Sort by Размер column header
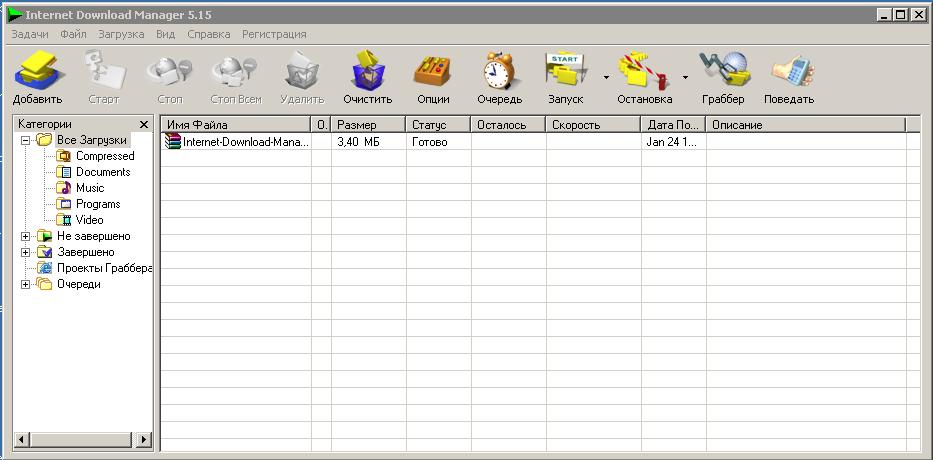This screenshot has width=933, height=460. pos(368,125)
